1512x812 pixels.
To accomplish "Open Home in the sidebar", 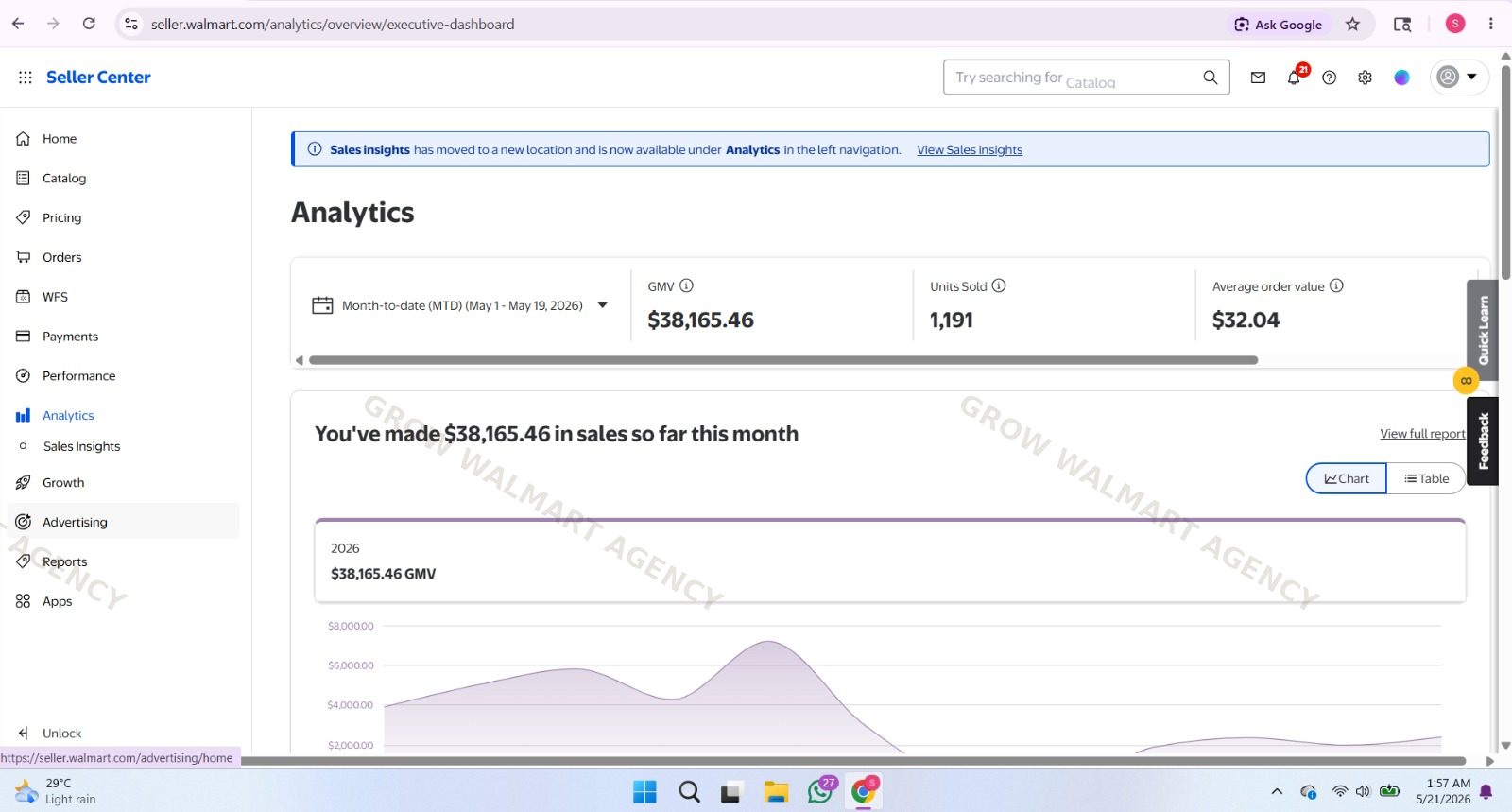I will [x=60, y=139].
